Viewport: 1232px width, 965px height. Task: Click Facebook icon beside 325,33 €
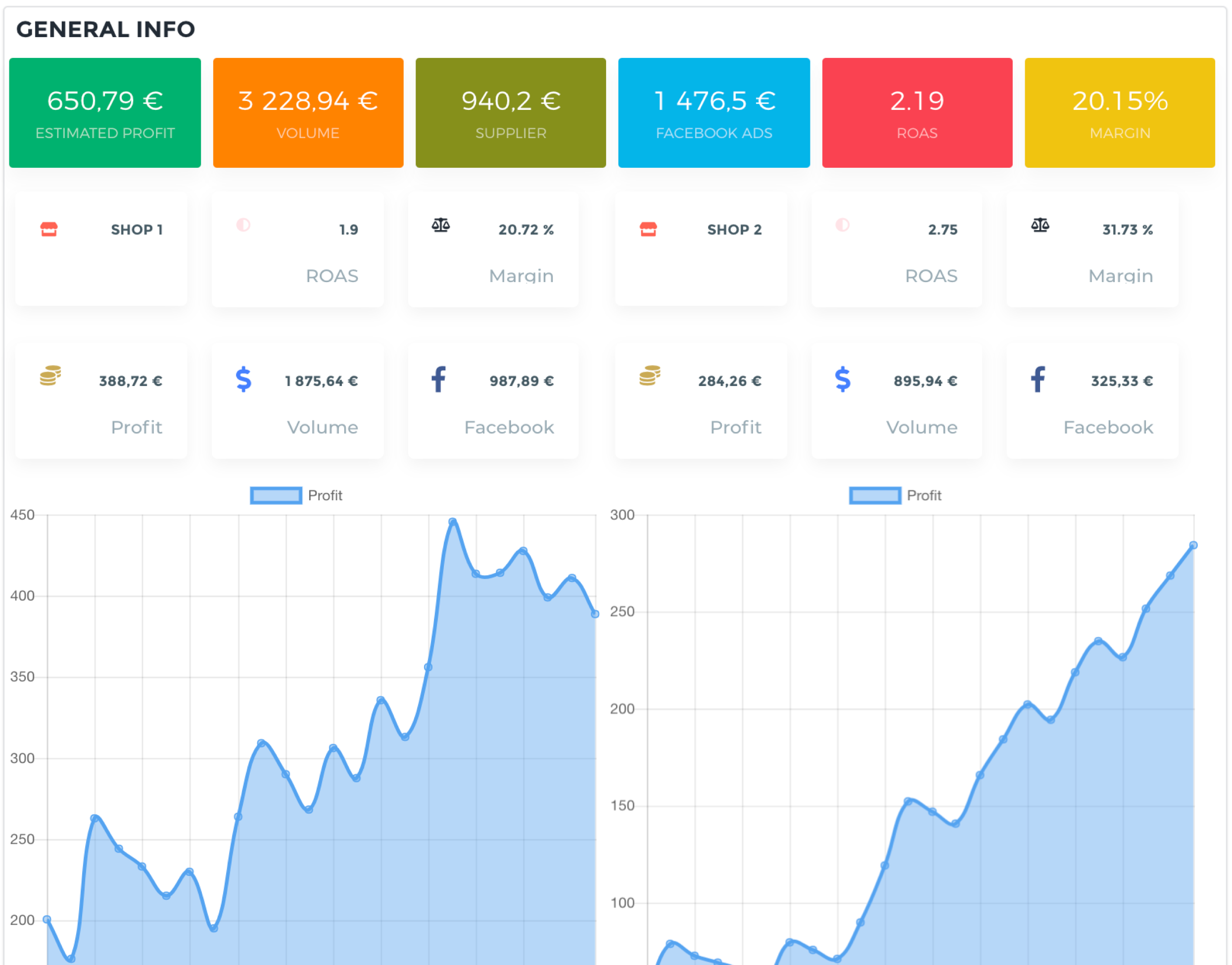1038,379
